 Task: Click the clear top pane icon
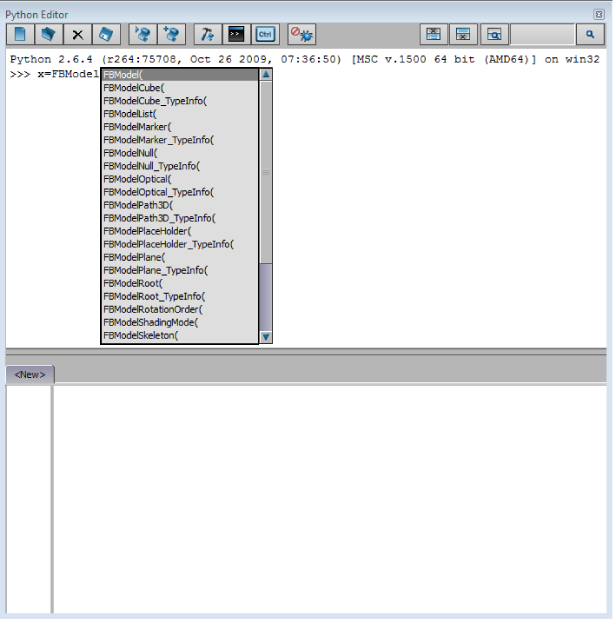pyautogui.click(x=433, y=34)
